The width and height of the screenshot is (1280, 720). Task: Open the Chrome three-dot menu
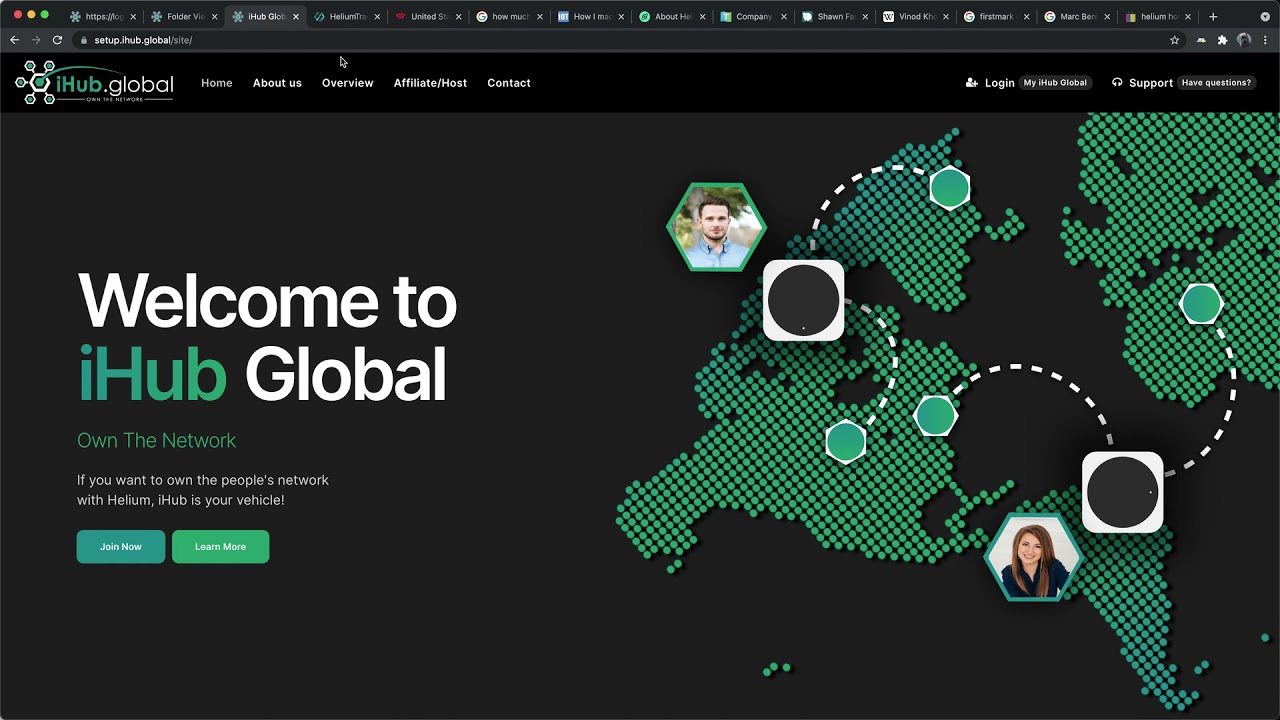(1266, 40)
